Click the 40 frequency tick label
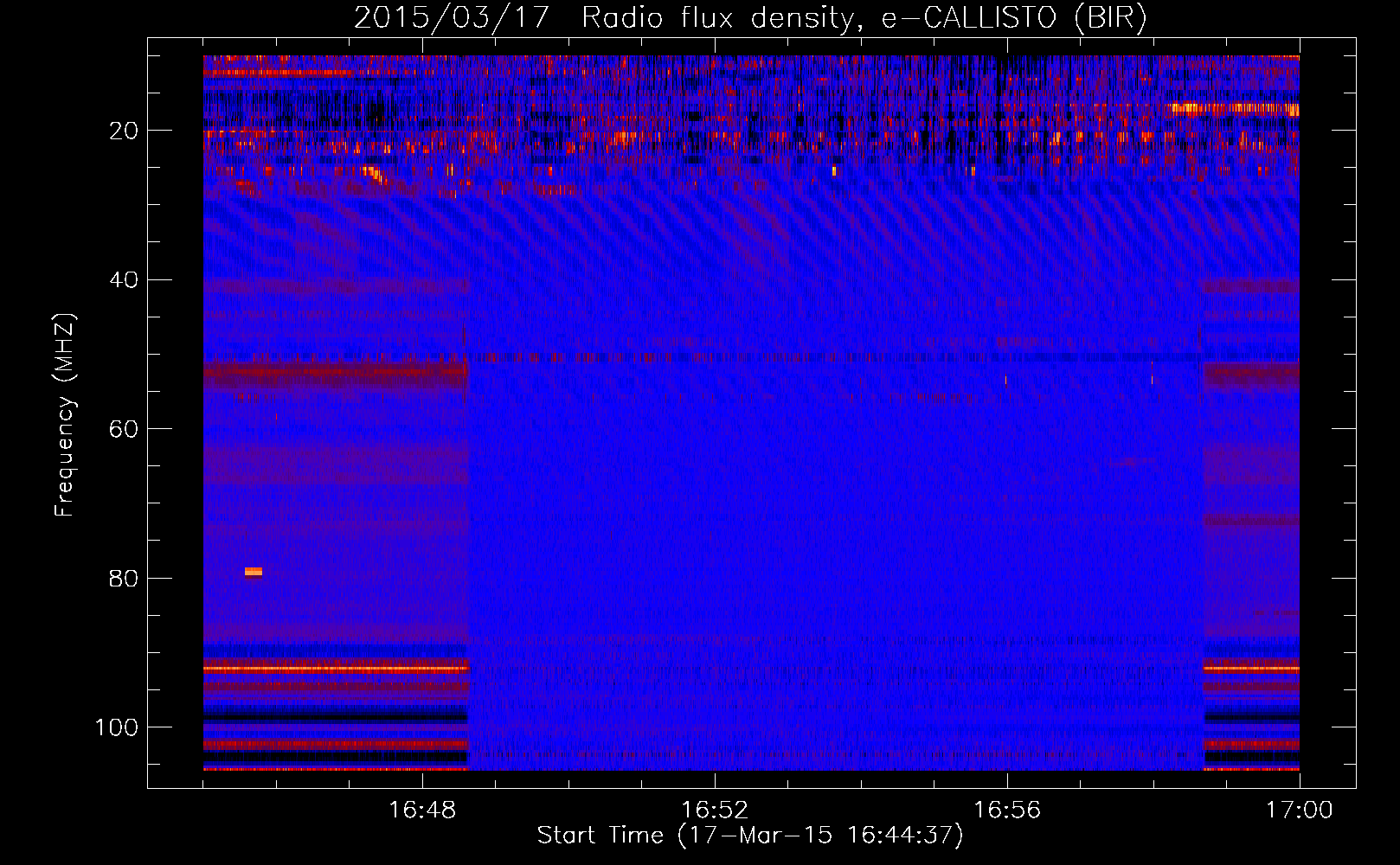The width and height of the screenshot is (1400, 865). pyautogui.click(x=124, y=280)
